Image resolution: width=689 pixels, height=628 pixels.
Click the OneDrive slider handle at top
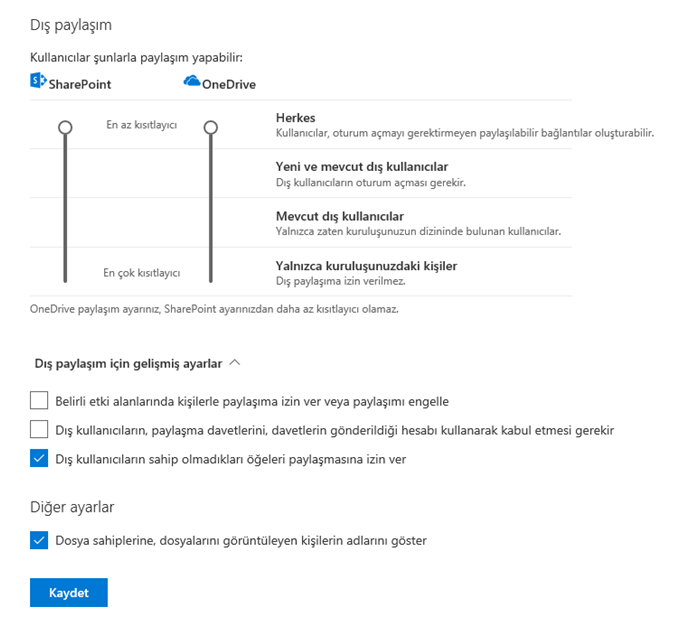coord(210,127)
